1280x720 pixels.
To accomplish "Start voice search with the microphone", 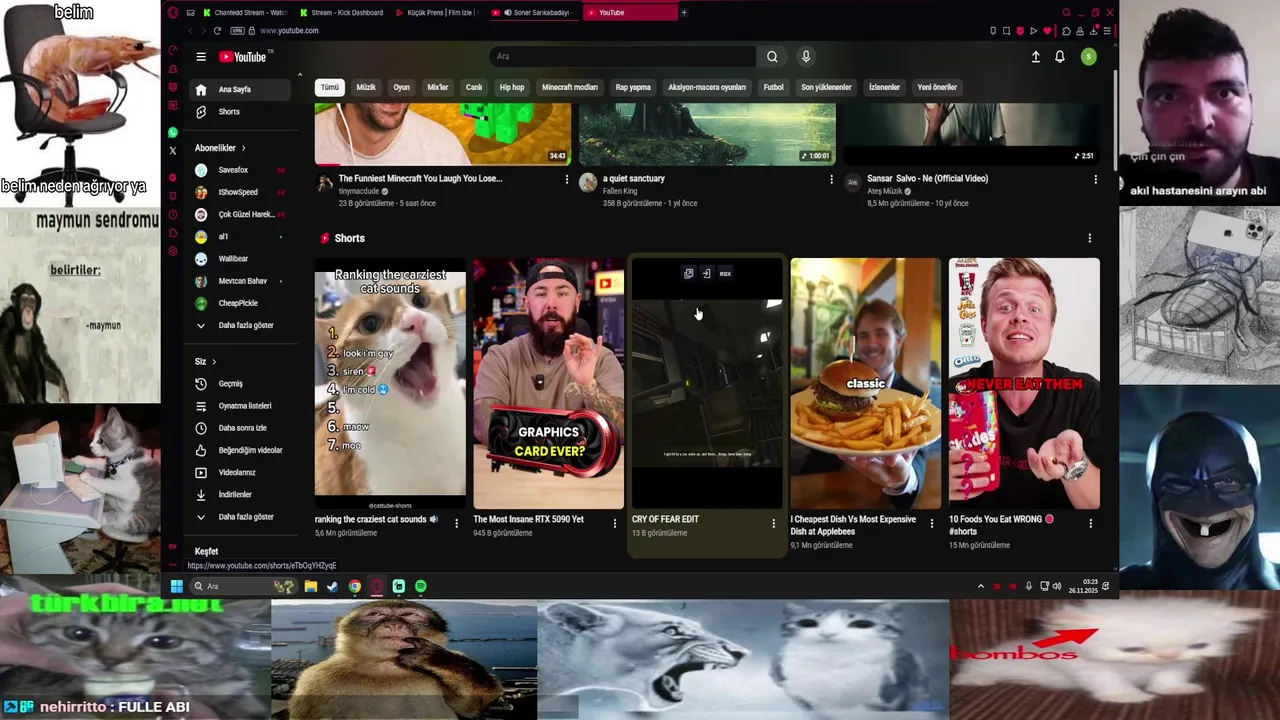I will (806, 57).
